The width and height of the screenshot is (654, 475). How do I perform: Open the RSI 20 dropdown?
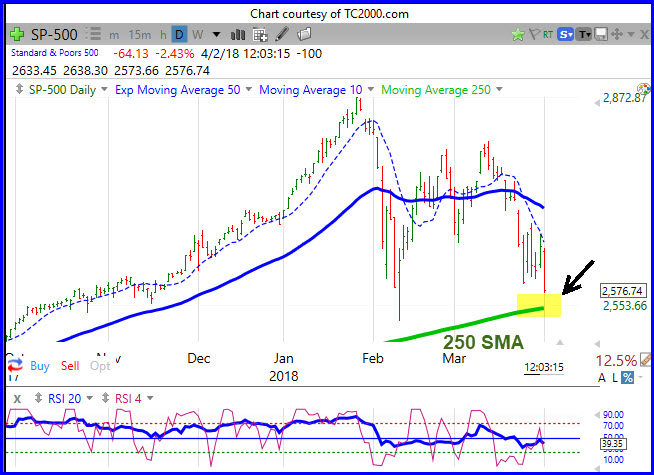89,398
